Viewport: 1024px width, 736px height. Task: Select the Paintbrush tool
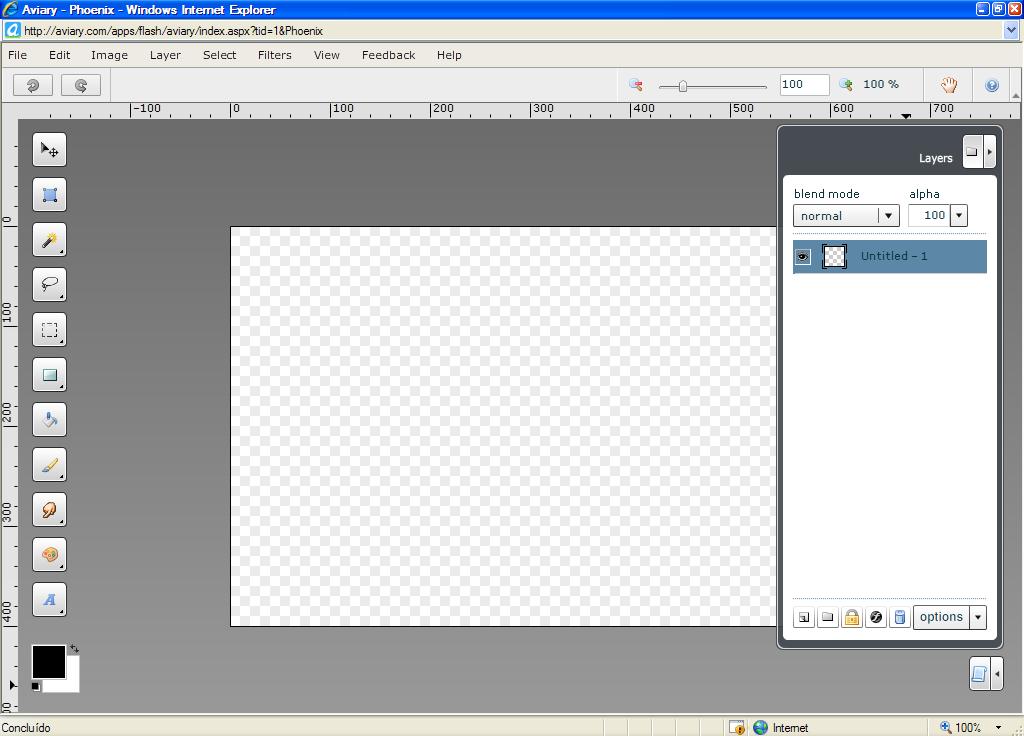click(x=50, y=465)
